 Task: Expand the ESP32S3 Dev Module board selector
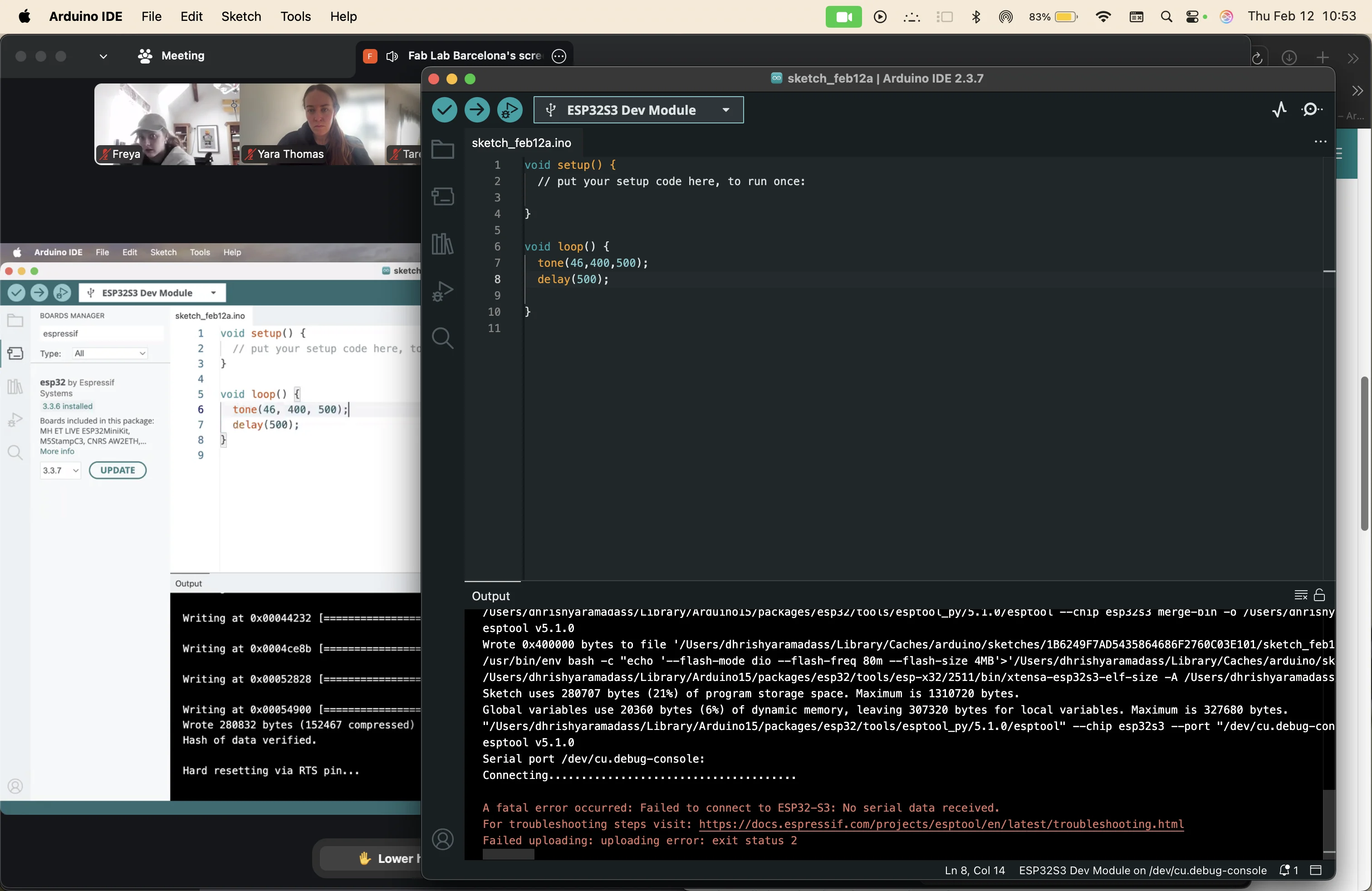point(638,110)
